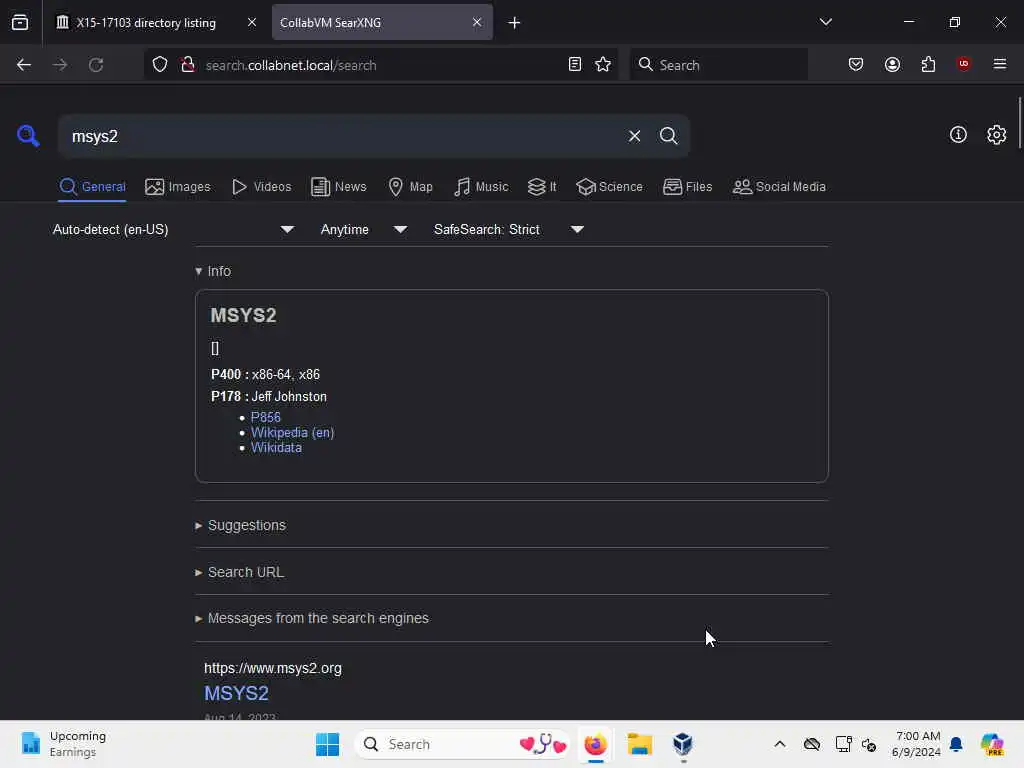Go back with the browser back arrow
This screenshot has height=768, width=1024.
(x=24, y=65)
